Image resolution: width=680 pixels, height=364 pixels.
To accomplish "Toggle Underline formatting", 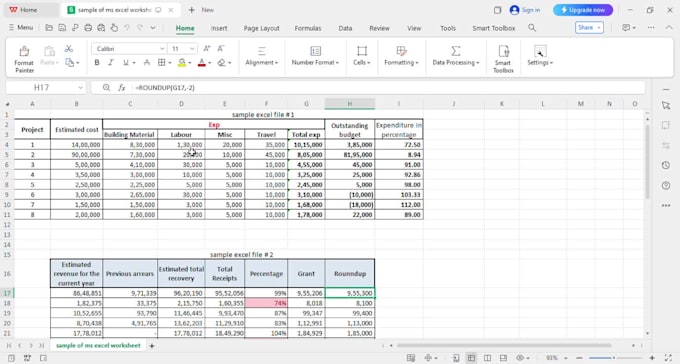I will [x=125, y=63].
